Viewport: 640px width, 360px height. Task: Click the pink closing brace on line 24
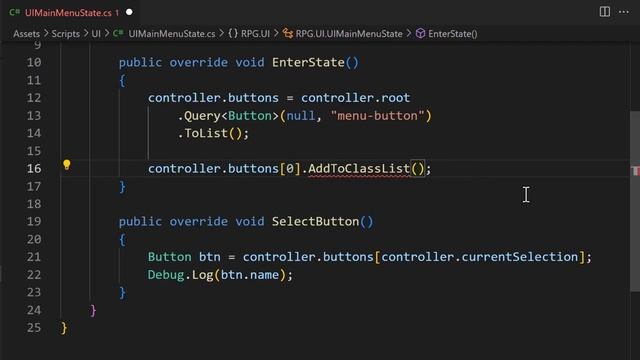pyautogui.click(x=93, y=310)
